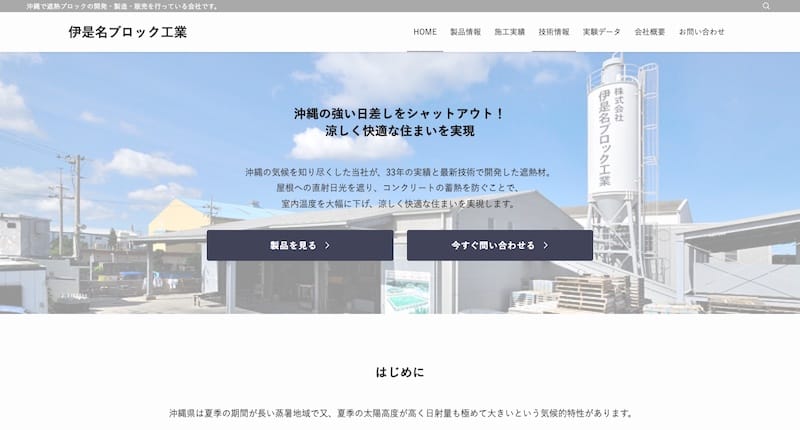Select お問い合わせ in the top navigation
This screenshot has height=430, width=800.
[x=702, y=32]
